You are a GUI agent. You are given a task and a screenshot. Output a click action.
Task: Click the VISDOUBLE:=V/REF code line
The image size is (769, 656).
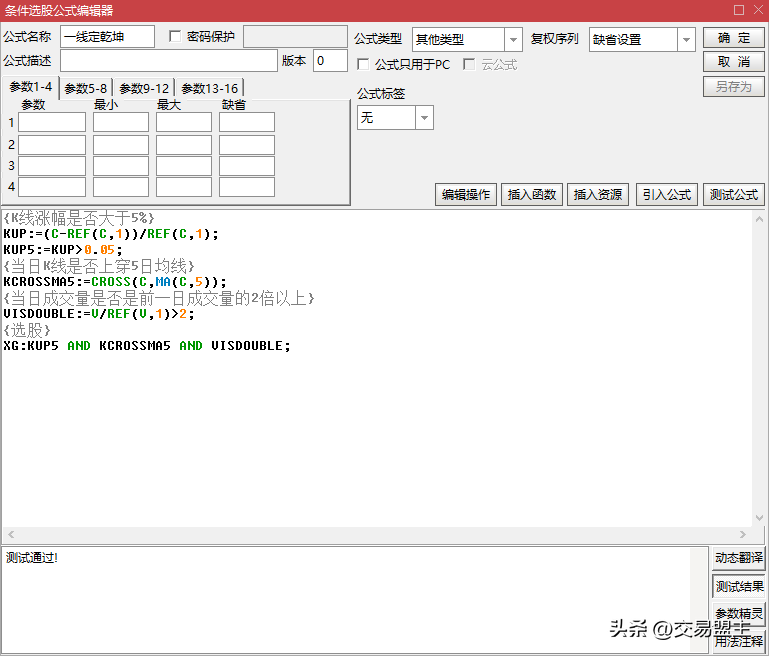pyautogui.click(x=99, y=314)
